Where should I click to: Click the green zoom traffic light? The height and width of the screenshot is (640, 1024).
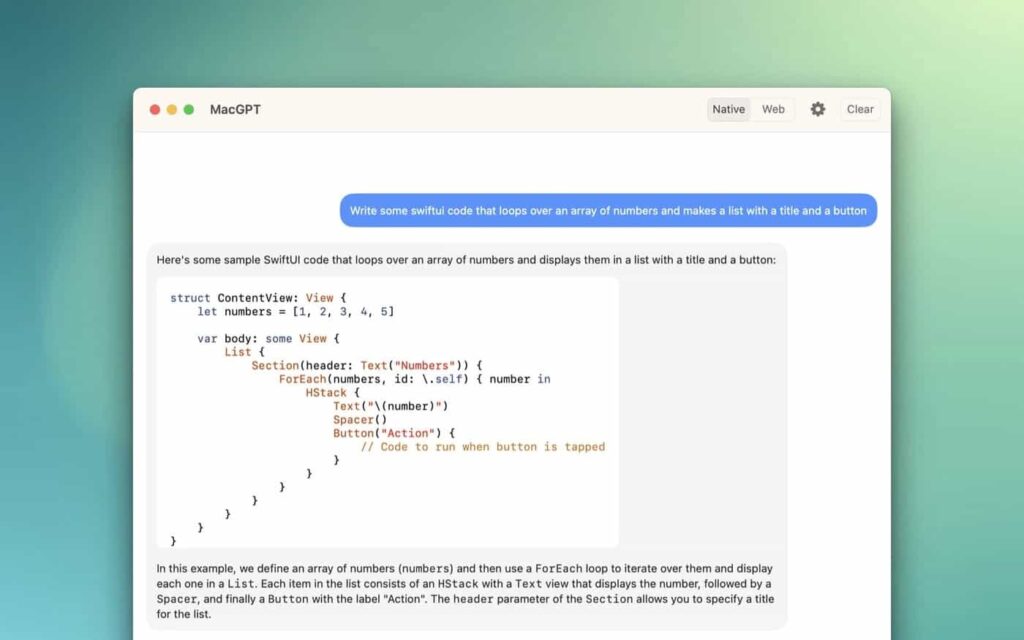click(187, 109)
